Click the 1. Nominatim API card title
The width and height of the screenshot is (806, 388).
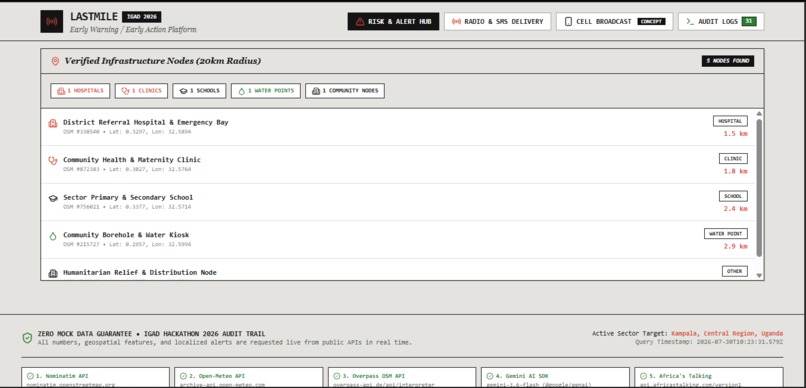pos(62,376)
